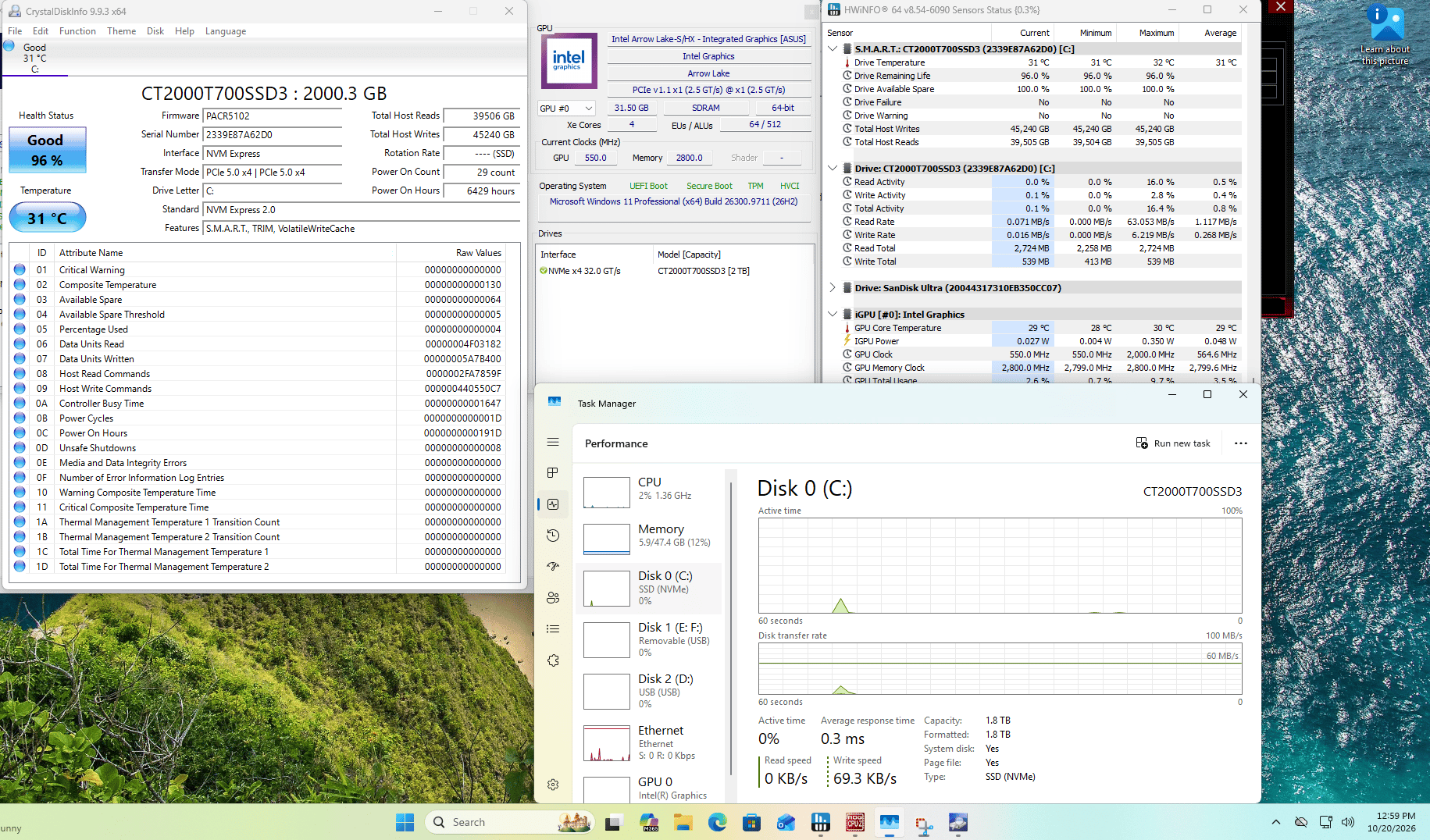Open ROG CPU-Z from taskbar
Image resolution: width=1430 pixels, height=840 pixels.
[x=855, y=822]
